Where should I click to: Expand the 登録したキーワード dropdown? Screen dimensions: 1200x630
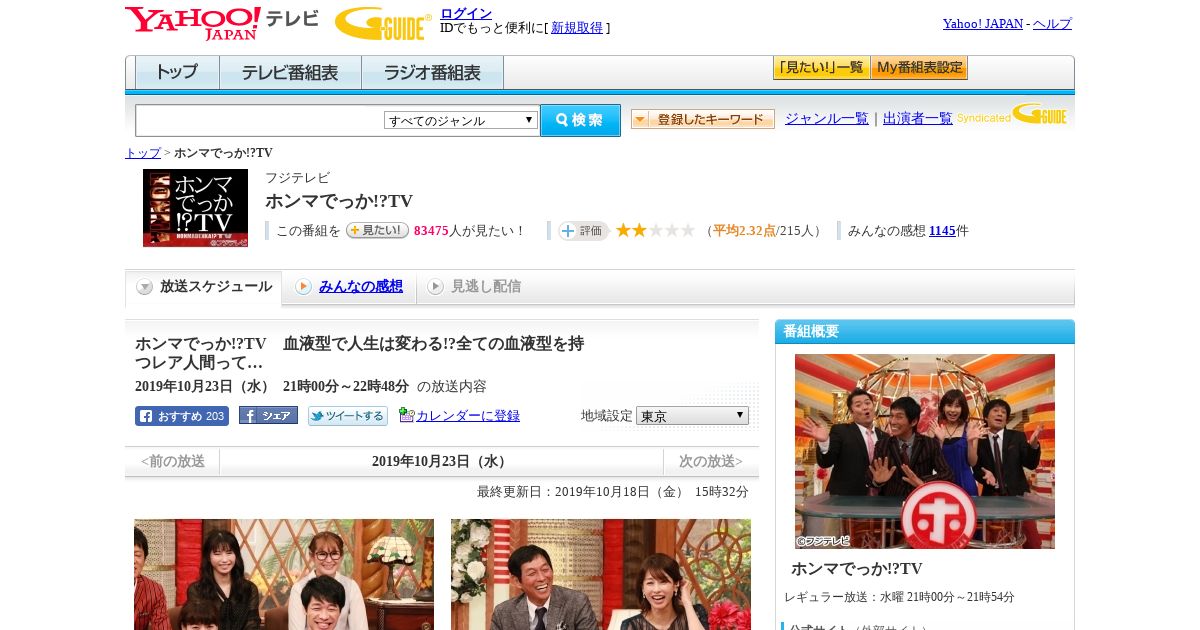[x=703, y=119]
